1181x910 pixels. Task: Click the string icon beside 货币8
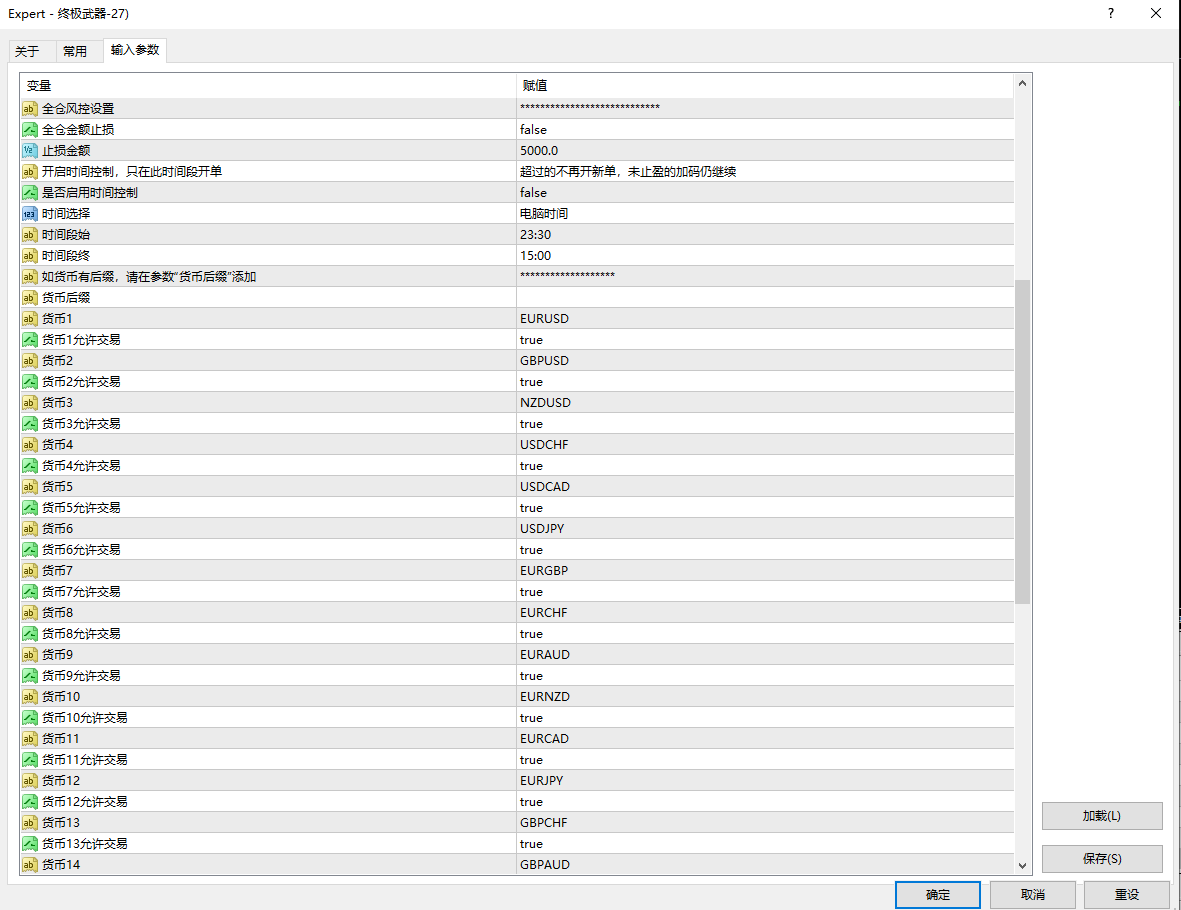[29, 613]
